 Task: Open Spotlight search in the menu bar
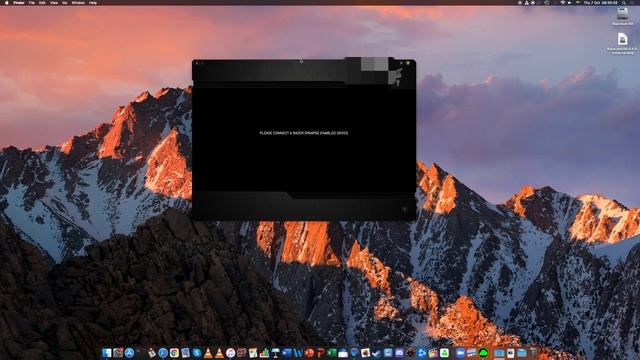tap(624, 2)
